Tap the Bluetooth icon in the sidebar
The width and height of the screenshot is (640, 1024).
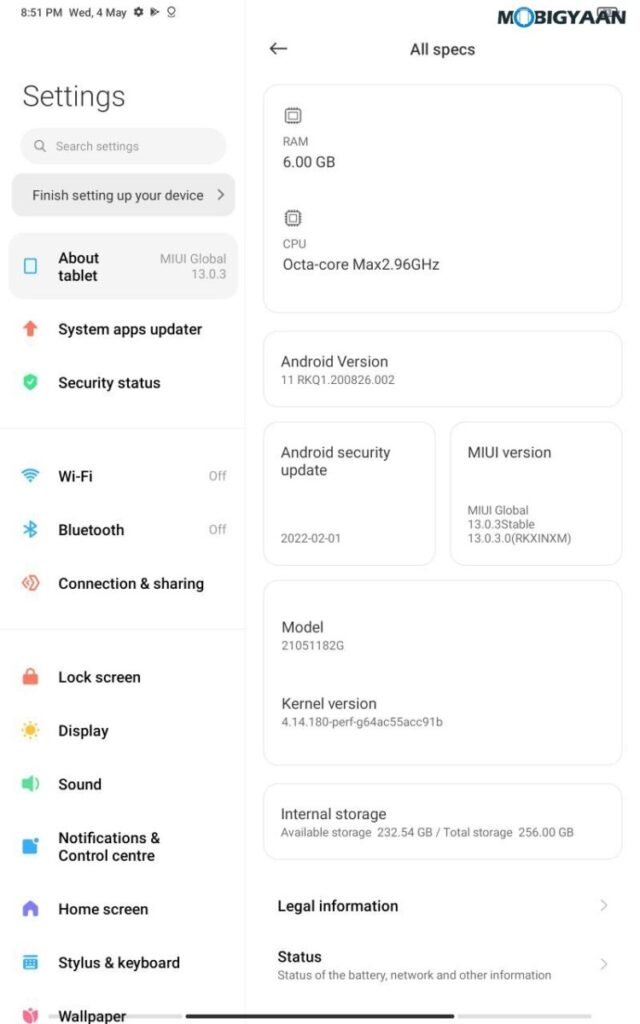30,529
